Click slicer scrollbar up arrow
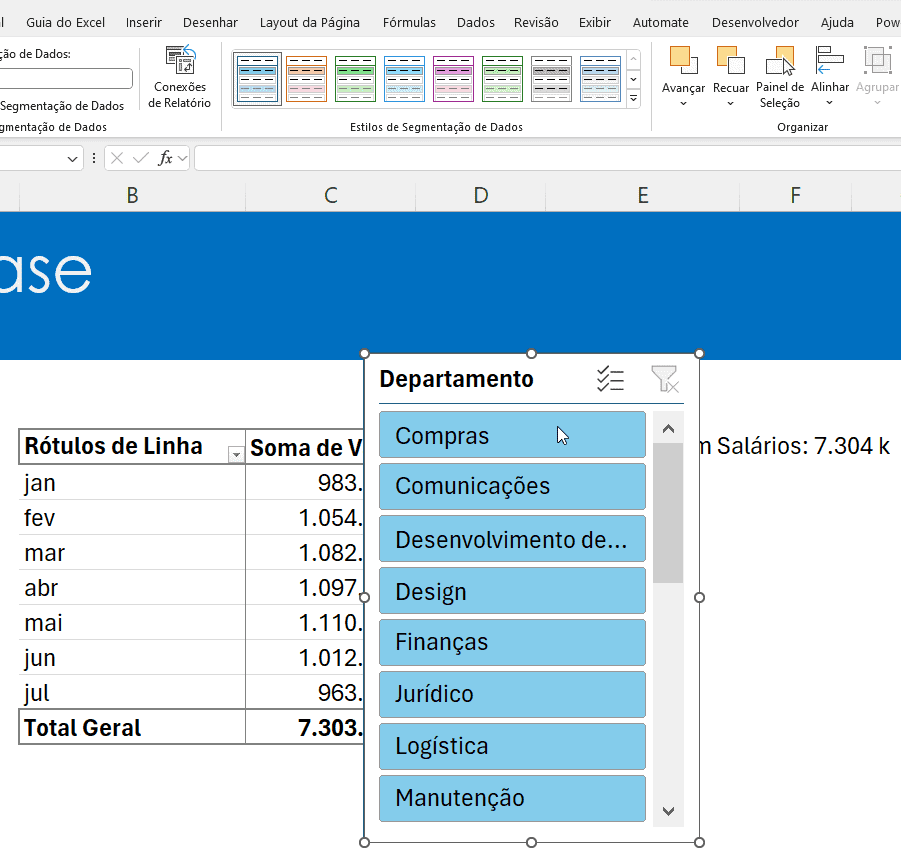The image size is (901, 866). (668, 429)
